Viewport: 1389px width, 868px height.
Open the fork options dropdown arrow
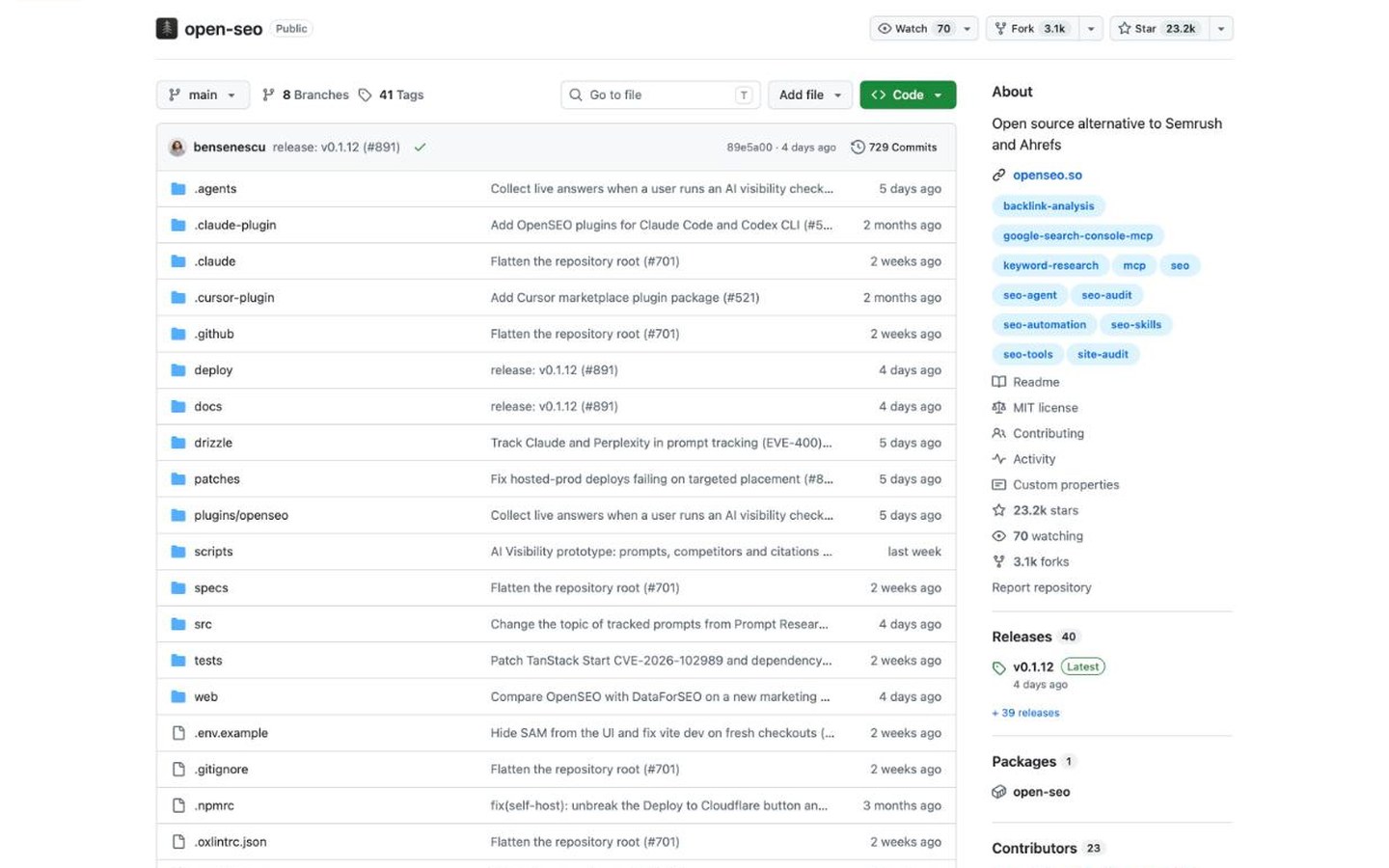tap(1091, 29)
